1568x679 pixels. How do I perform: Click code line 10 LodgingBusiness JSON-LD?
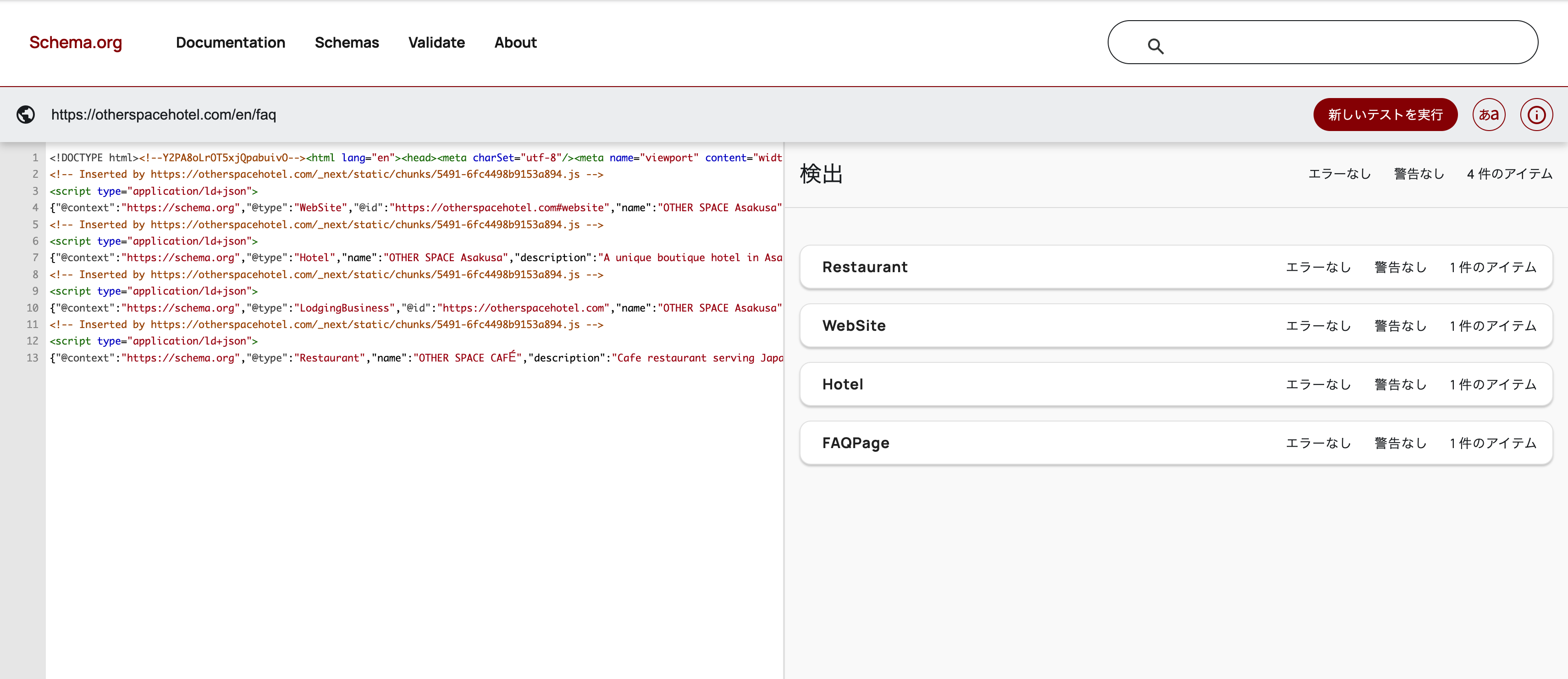pos(415,308)
